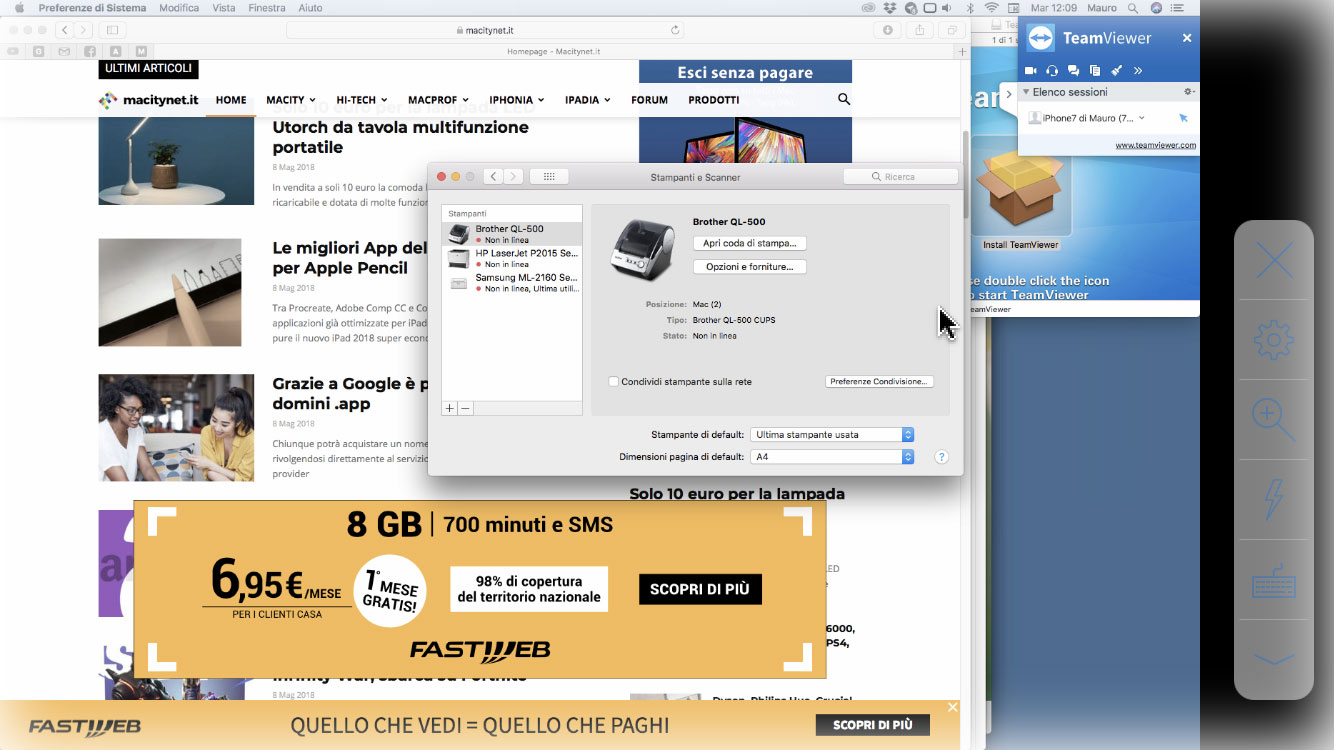Show keyboard via remote toolbar icon
This screenshot has height=750, width=1334.
coord(1274,582)
